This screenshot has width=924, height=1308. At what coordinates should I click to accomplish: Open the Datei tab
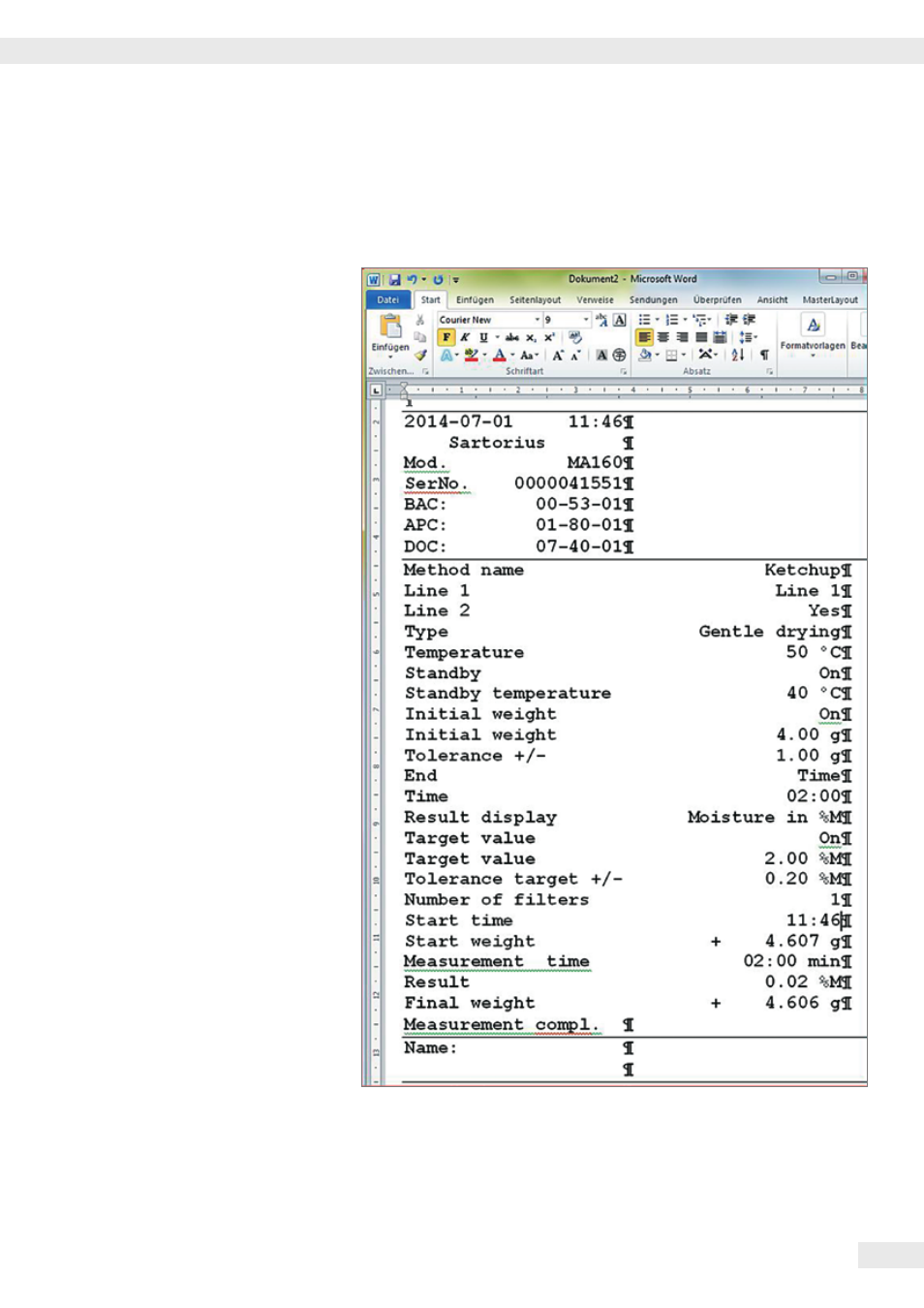(x=388, y=300)
